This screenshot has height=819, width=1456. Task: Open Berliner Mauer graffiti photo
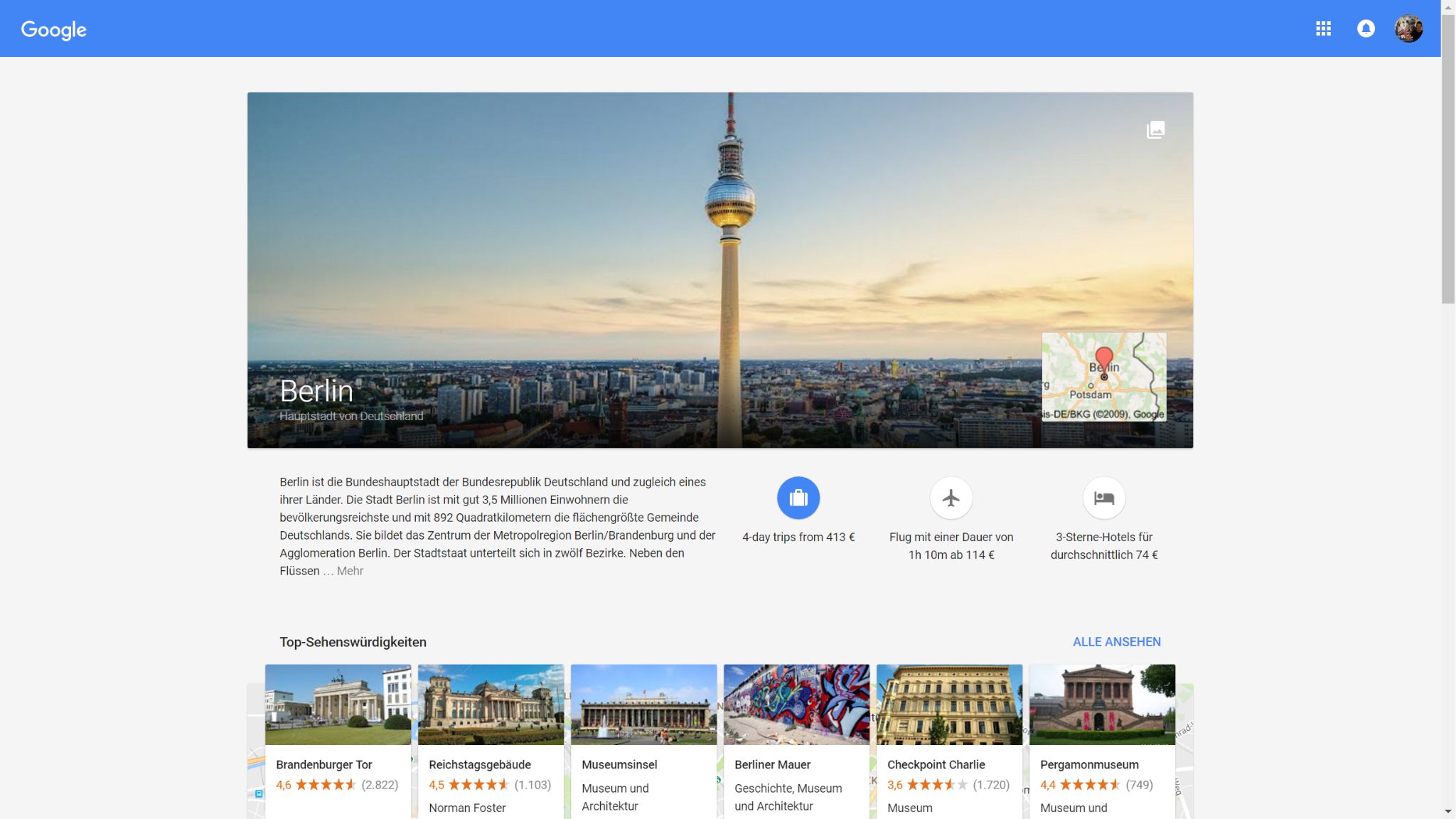pyautogui.click(x=796, y=705)
